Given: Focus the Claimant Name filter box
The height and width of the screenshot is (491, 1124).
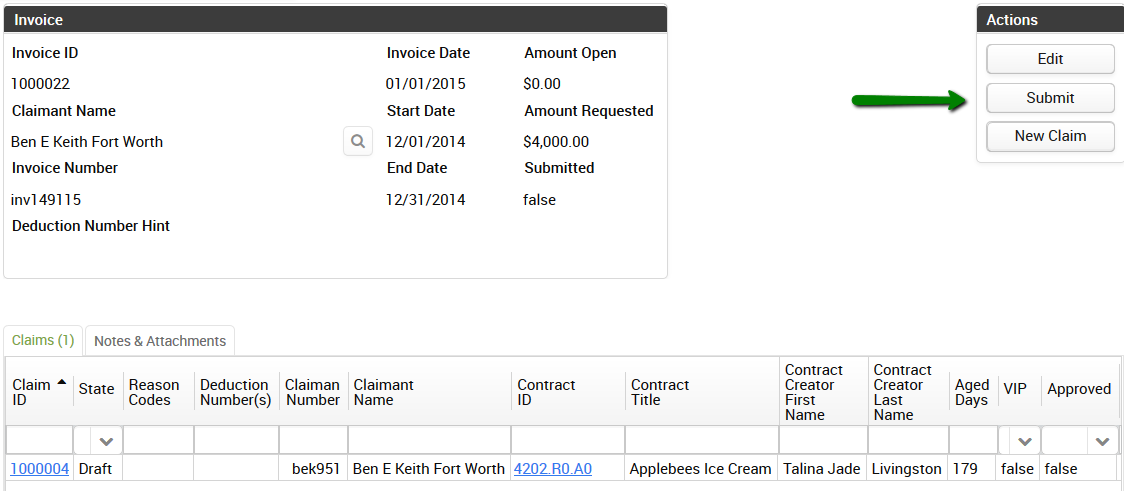Looking at the screenshot, I should click(x=429, y=441).
